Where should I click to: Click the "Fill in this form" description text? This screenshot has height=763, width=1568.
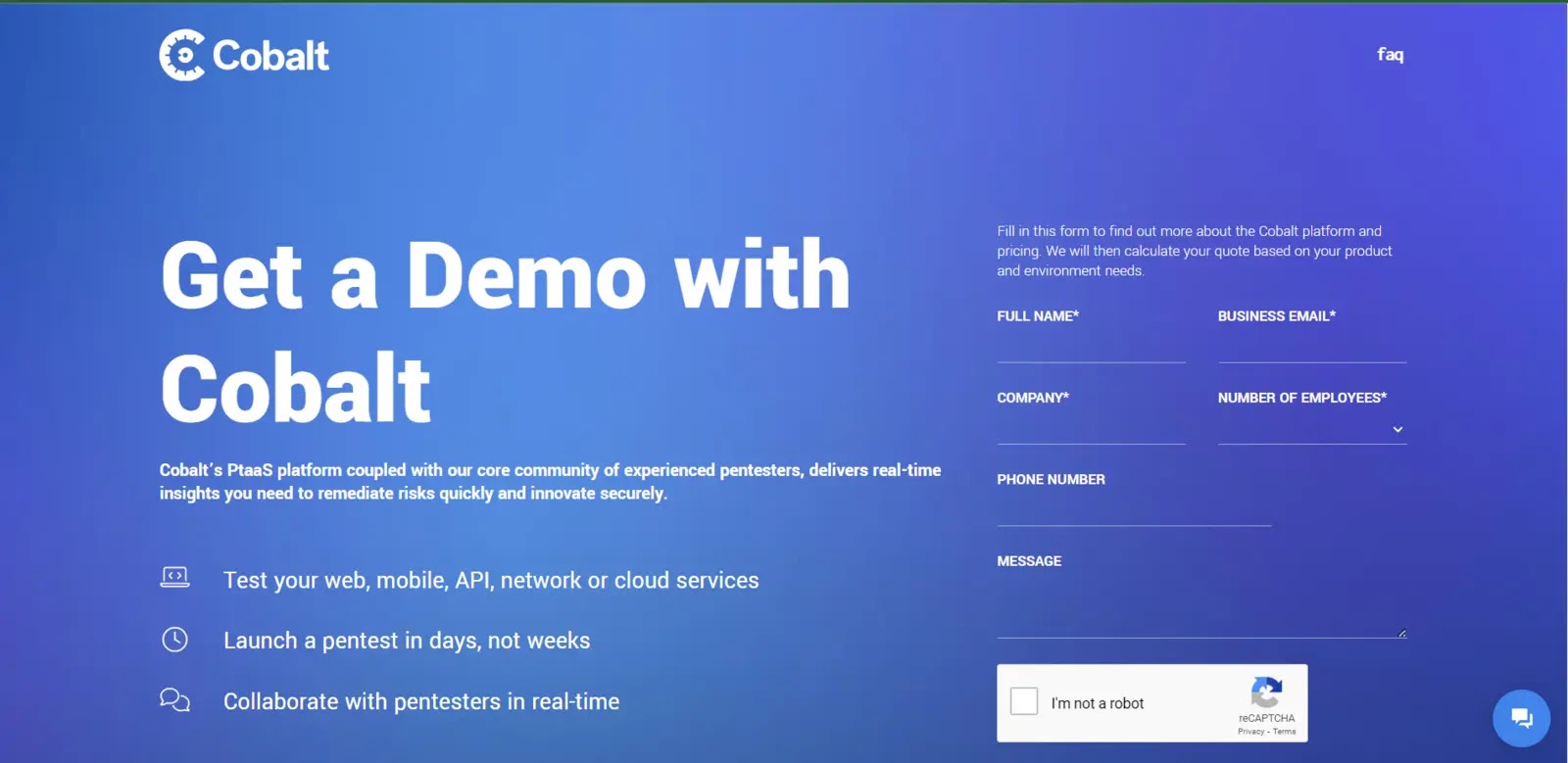tap(1195, 251)
